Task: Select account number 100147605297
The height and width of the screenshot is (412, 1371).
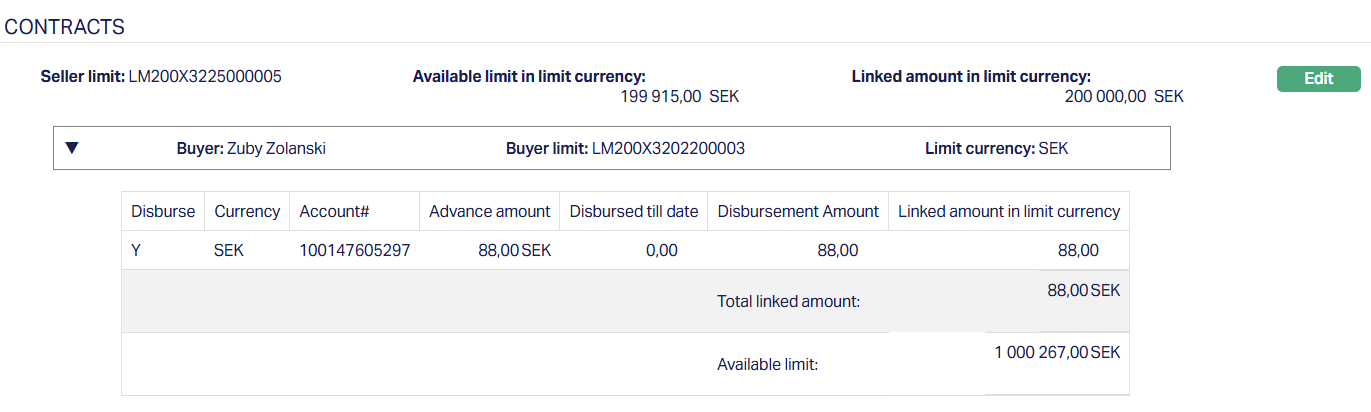Action: (x=354, y=251)
